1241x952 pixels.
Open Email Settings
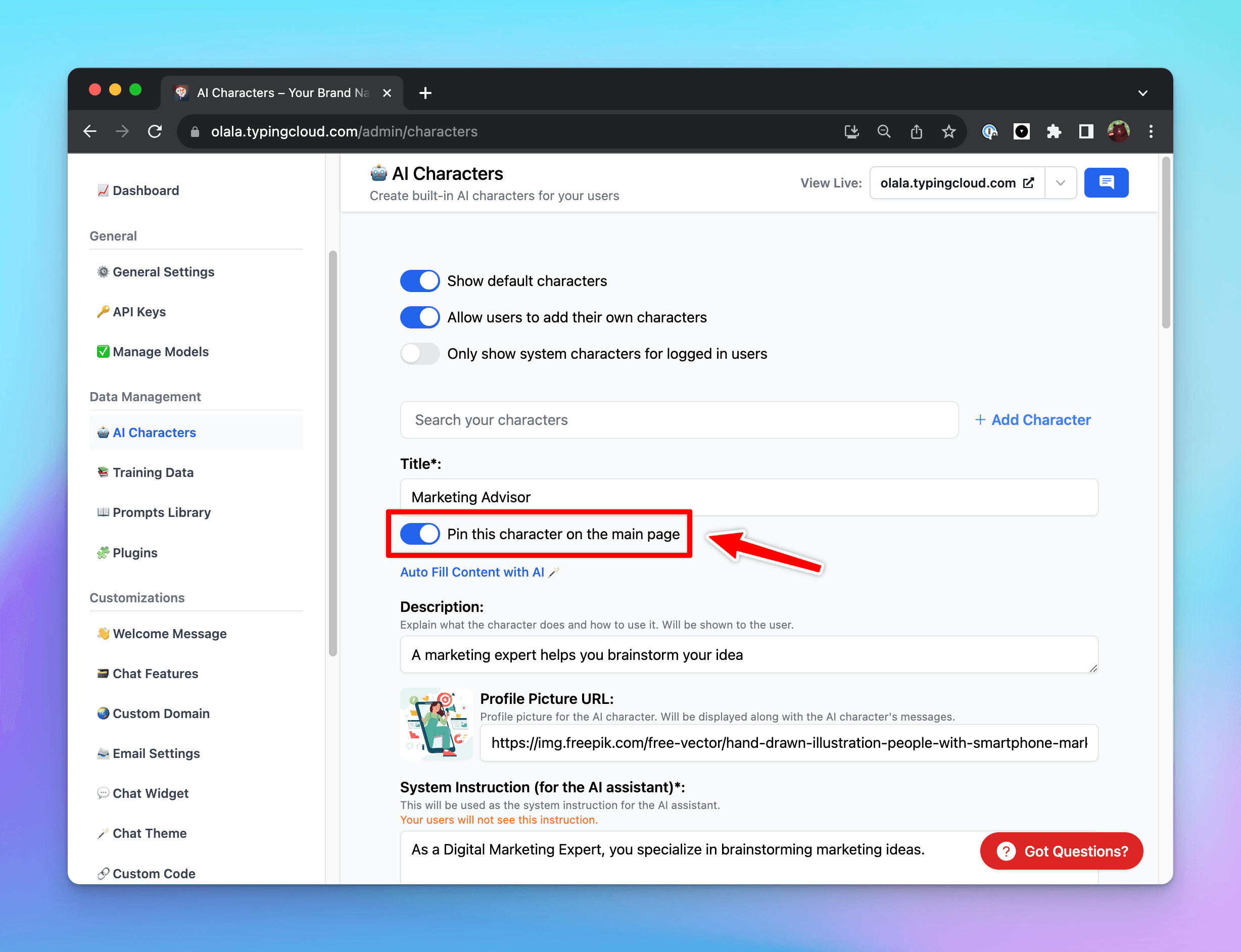155,753
